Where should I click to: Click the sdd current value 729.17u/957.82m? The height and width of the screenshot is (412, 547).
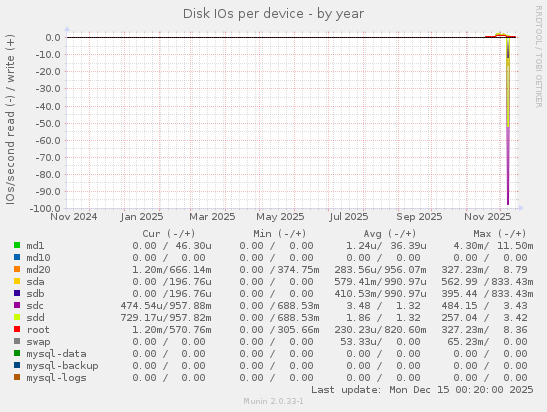(166, 318)
